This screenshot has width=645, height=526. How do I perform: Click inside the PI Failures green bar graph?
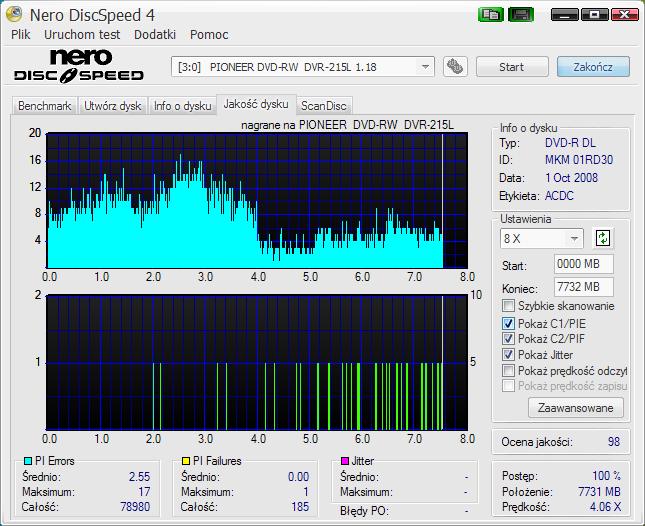click(x=257, y=362)
